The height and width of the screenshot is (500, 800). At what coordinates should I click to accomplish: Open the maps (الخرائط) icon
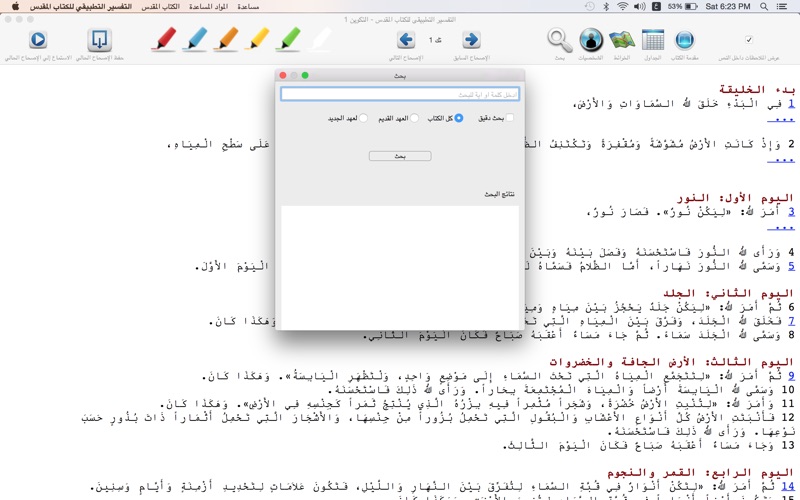click(622, 39)
